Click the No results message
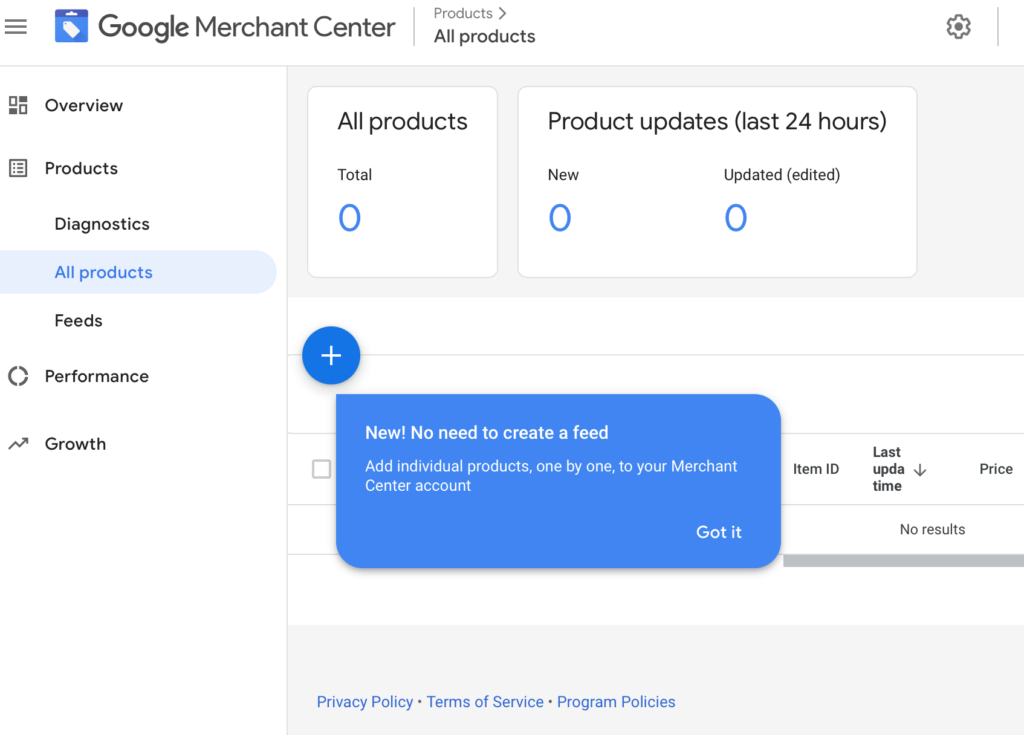Viewport: 1024px width, 735px height. [932, 529]
